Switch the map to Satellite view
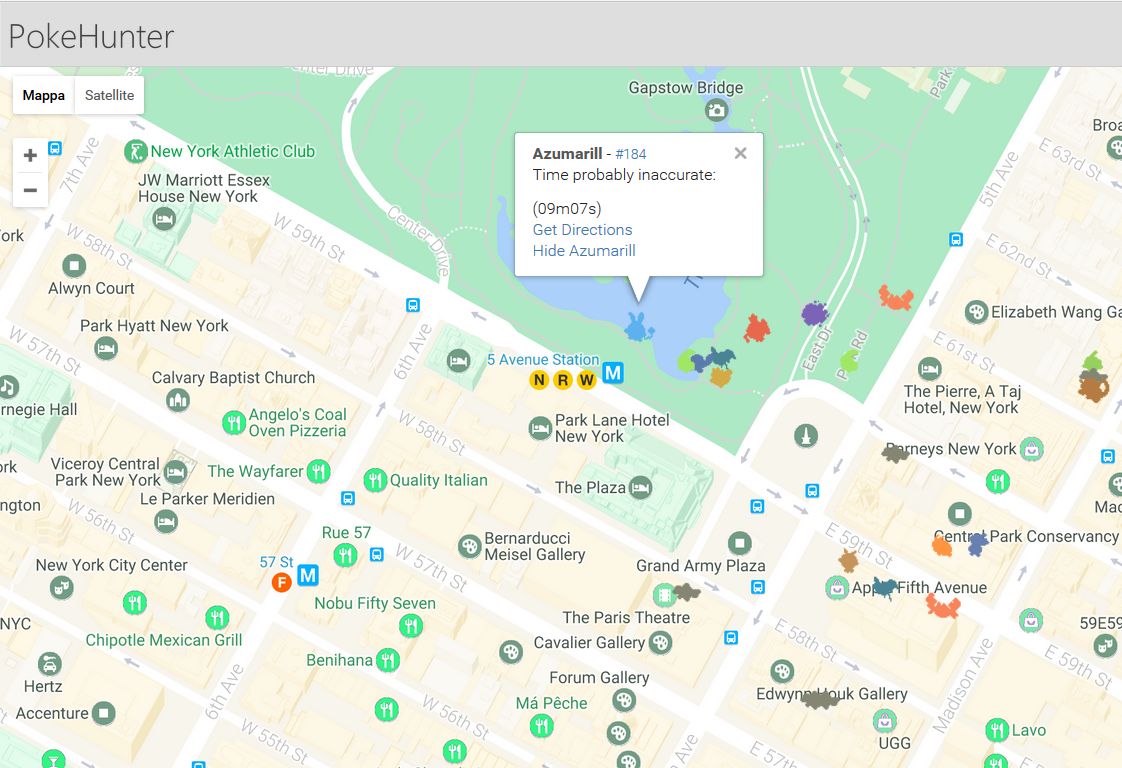Image resolution: width=1122 pixels, height=768 pixels. tap(108, 94)
